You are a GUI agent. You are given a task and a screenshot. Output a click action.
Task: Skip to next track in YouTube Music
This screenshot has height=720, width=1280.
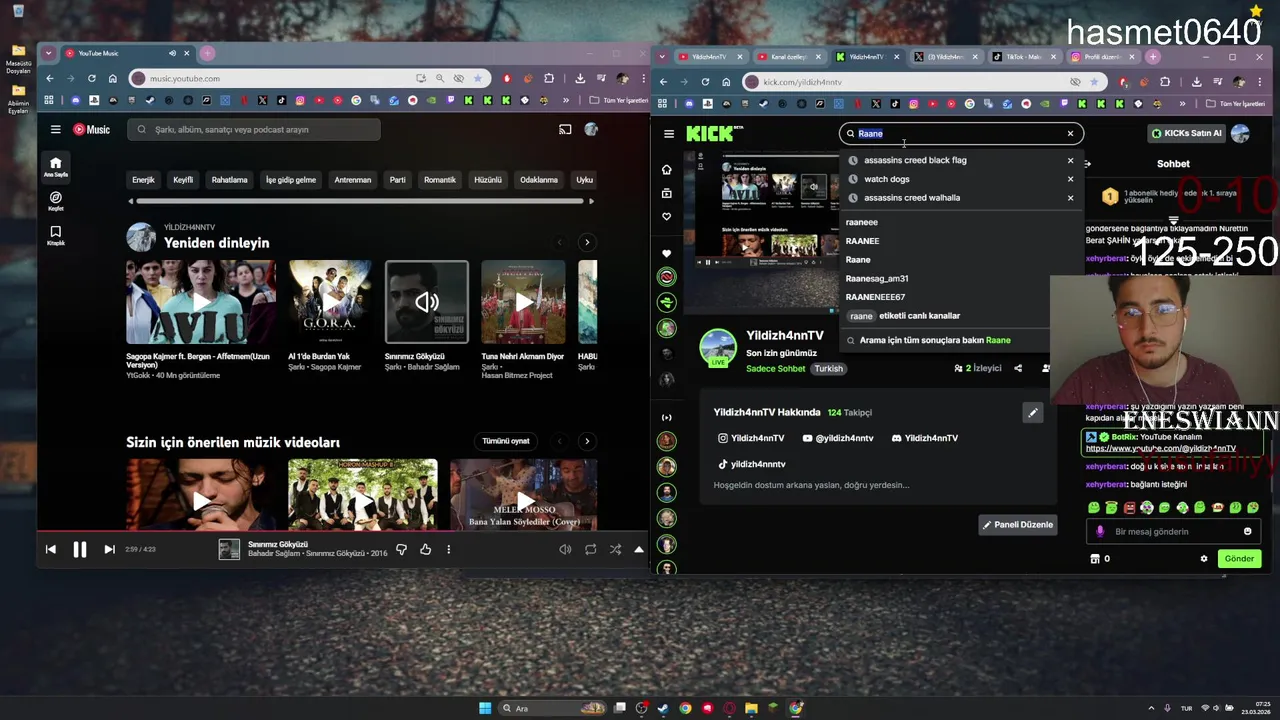tap(109, 549)
